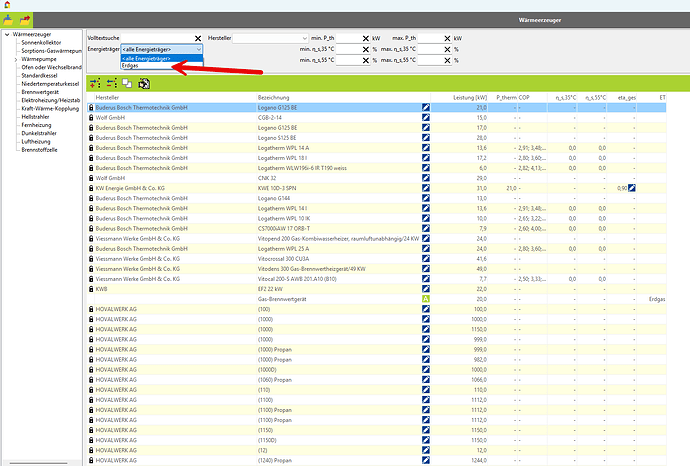
Task: Focus the max. P_th input field
Action: pos(430,38)
